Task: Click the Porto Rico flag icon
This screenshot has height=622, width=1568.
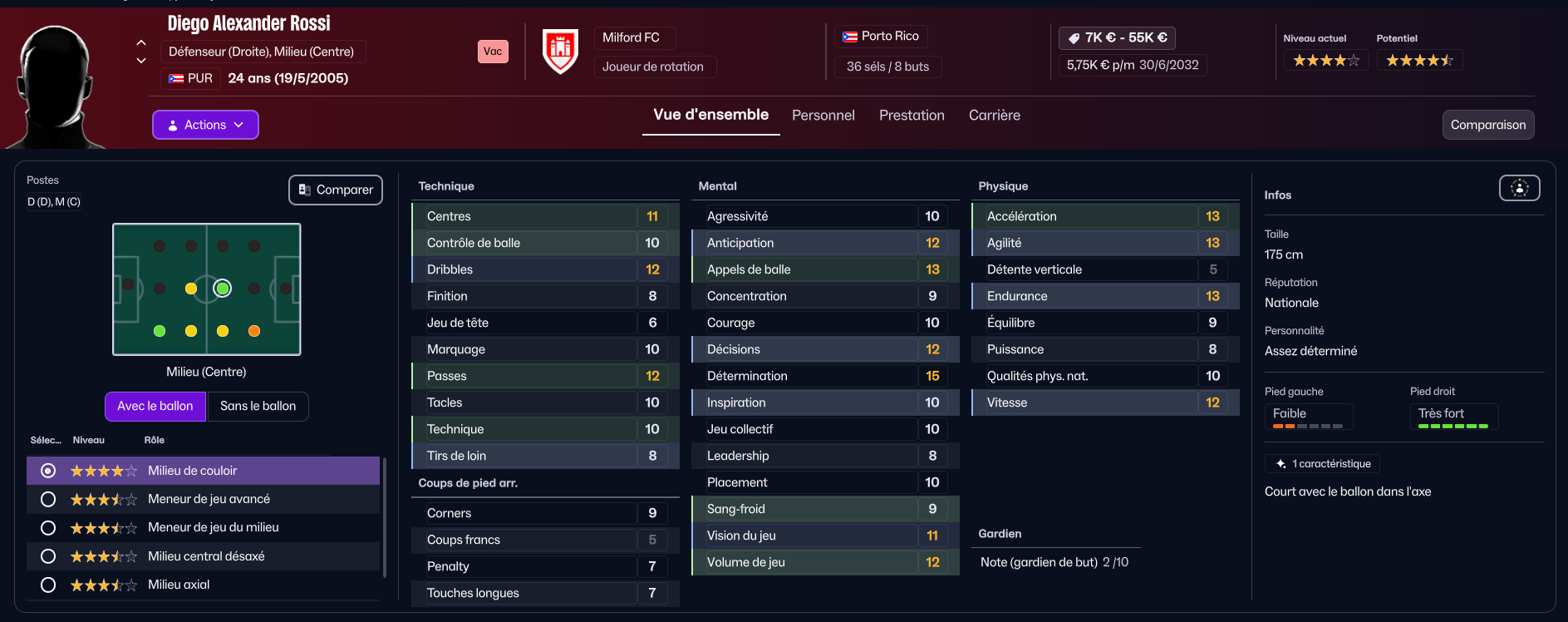Action: pos(849,37)
